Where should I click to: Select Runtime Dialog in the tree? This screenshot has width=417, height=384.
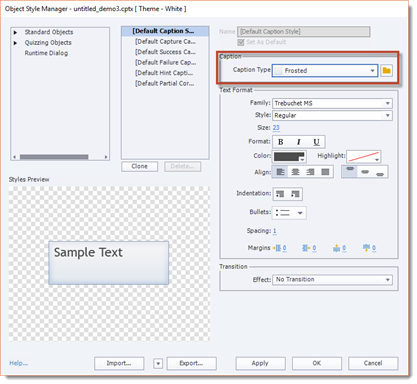46,53
